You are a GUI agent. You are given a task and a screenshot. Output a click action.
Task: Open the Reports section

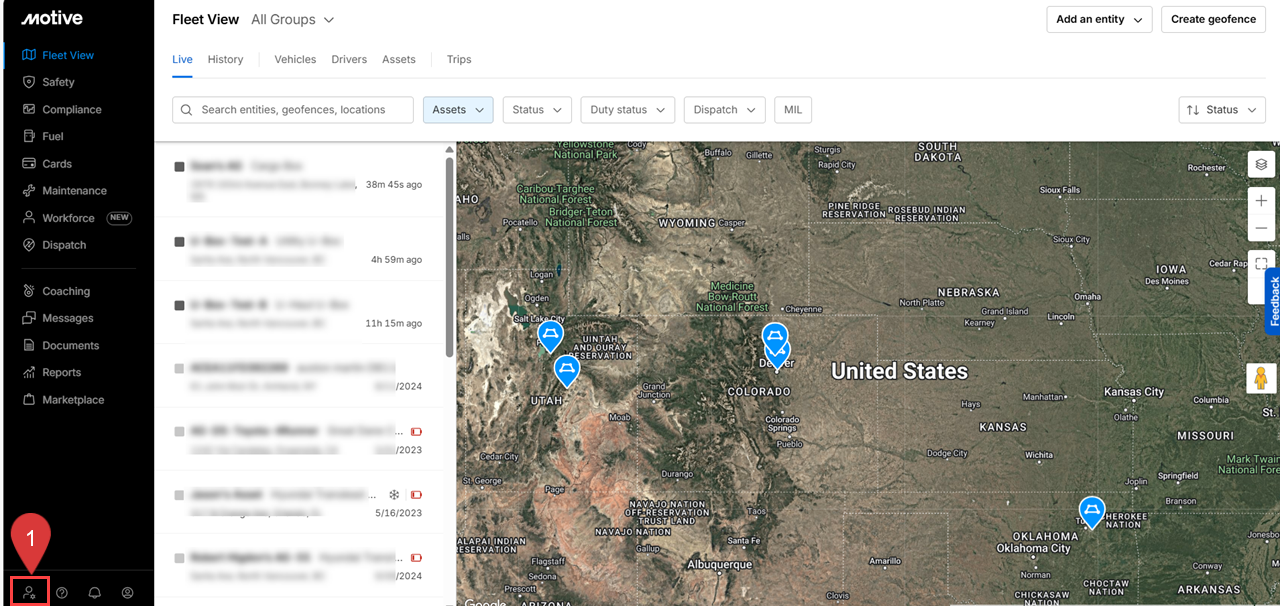tap(61, 372)
